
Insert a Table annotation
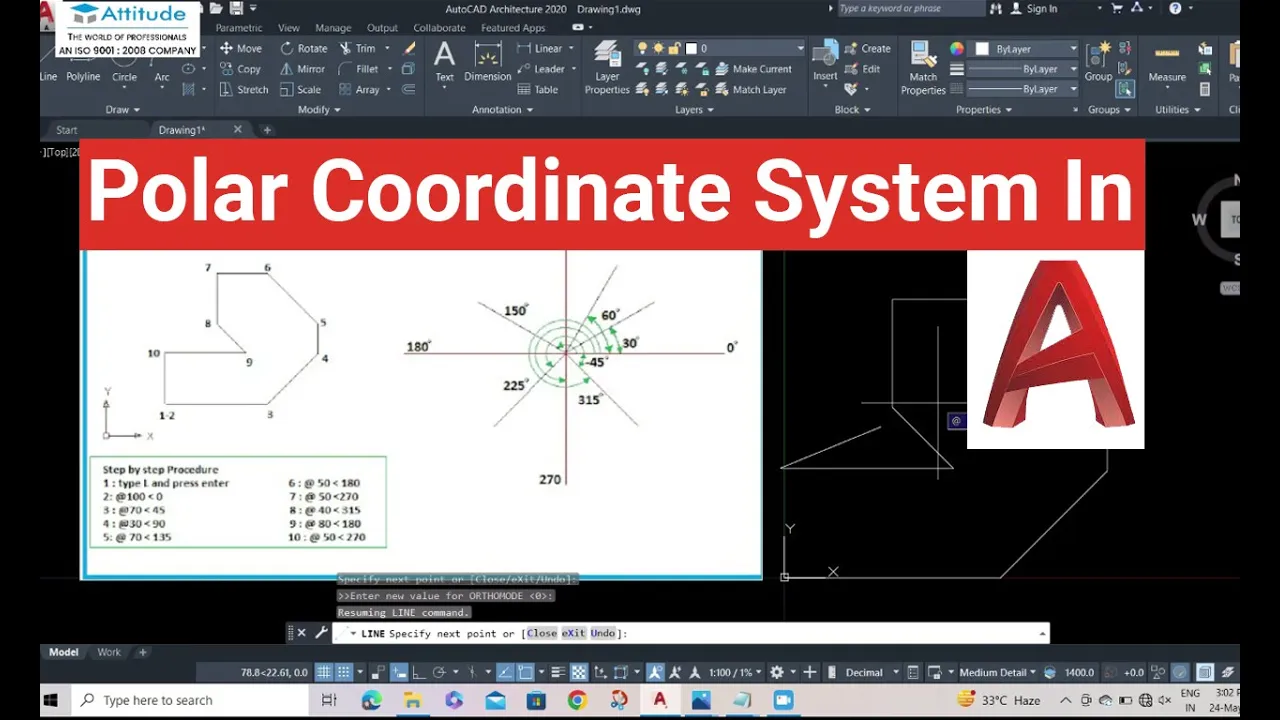tap(537, 89)
